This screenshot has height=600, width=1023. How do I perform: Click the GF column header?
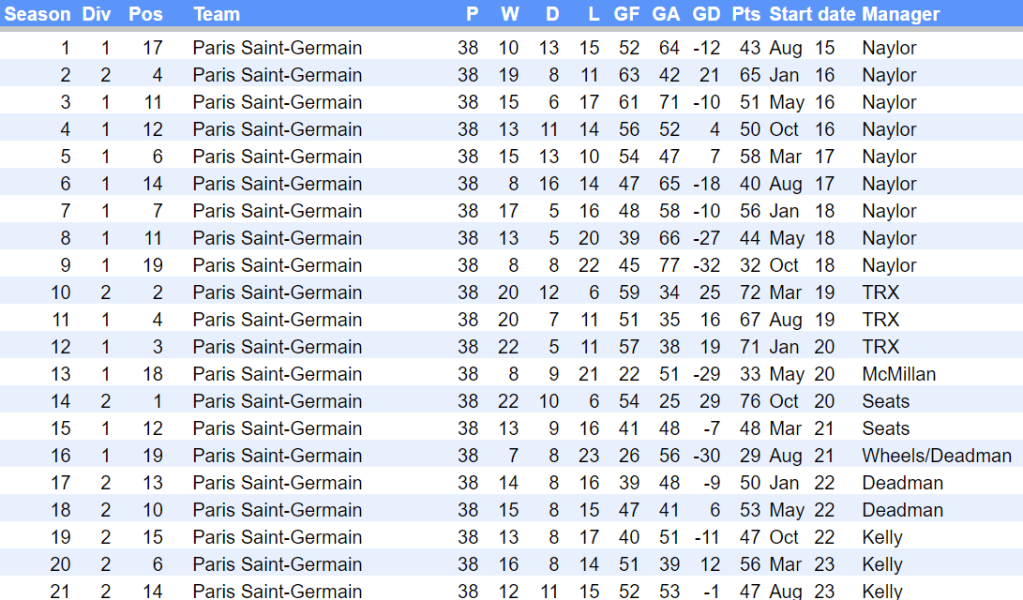(627, 14)
